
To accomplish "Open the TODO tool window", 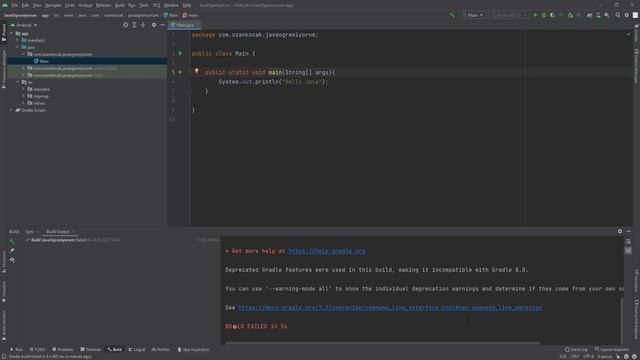I will [37, 349].
